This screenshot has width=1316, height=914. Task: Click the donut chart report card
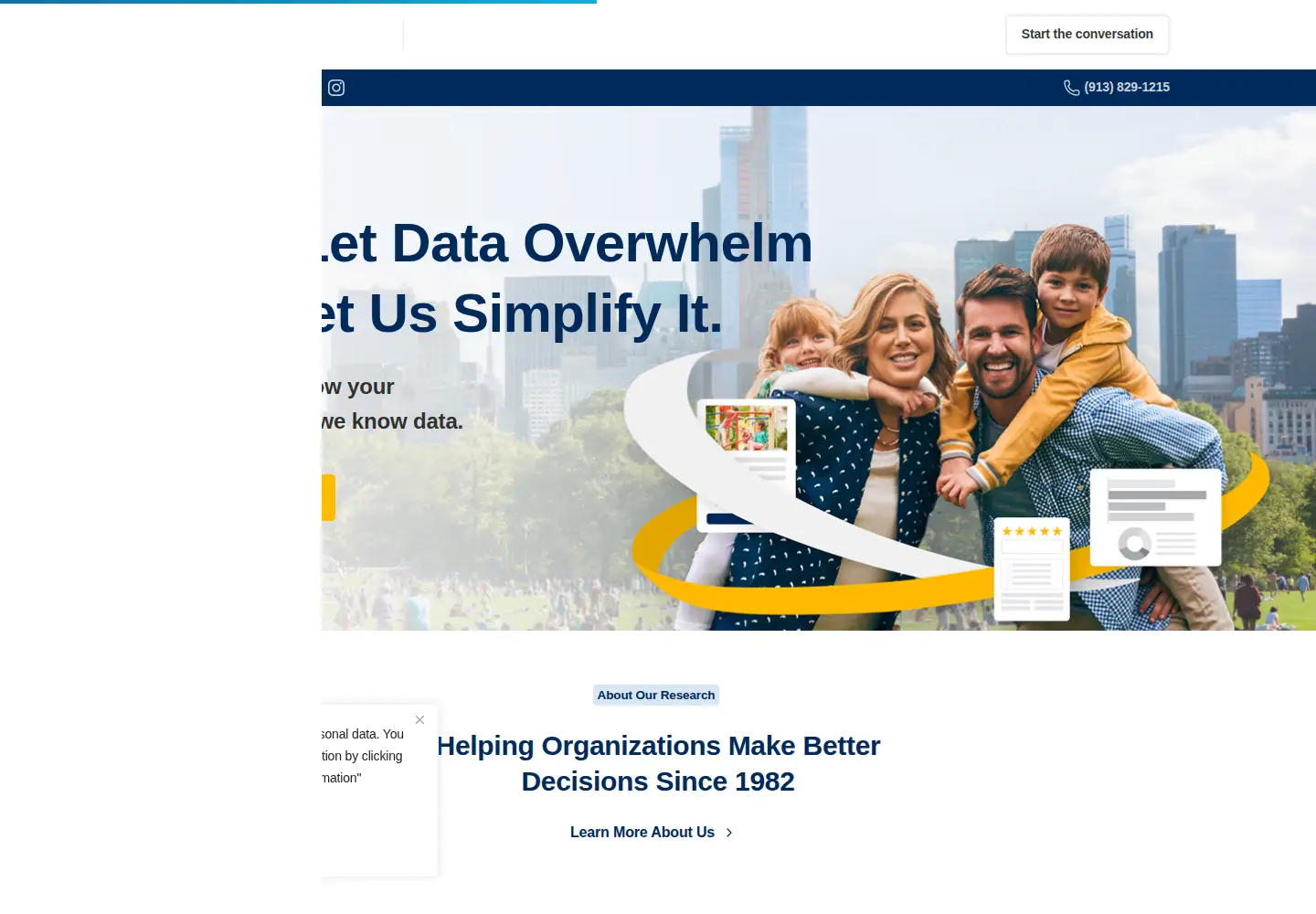click(x=1155, y=517)
